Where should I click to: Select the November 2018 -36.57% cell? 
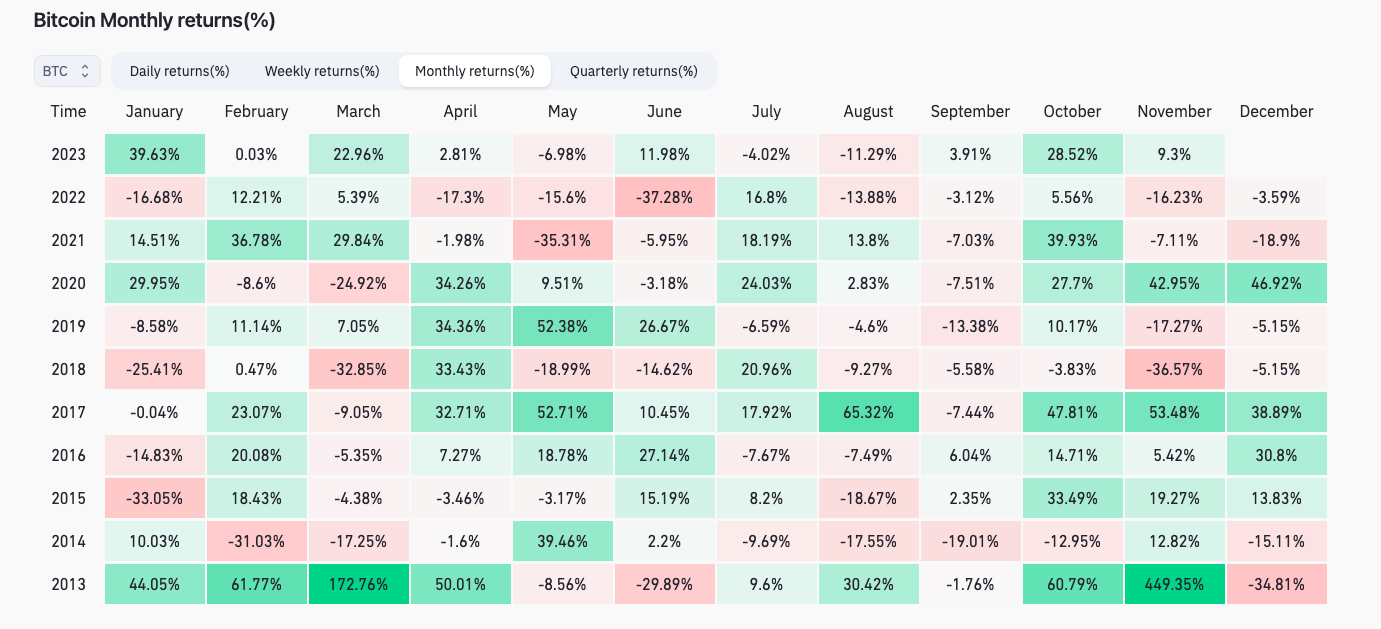[x=1175, y=369]
